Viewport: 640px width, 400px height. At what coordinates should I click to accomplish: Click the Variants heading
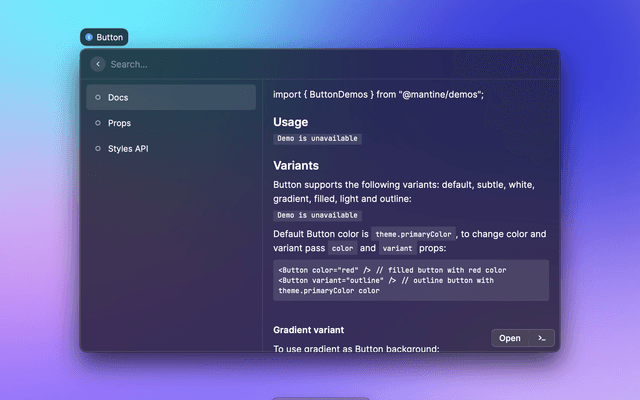point(296,166)
